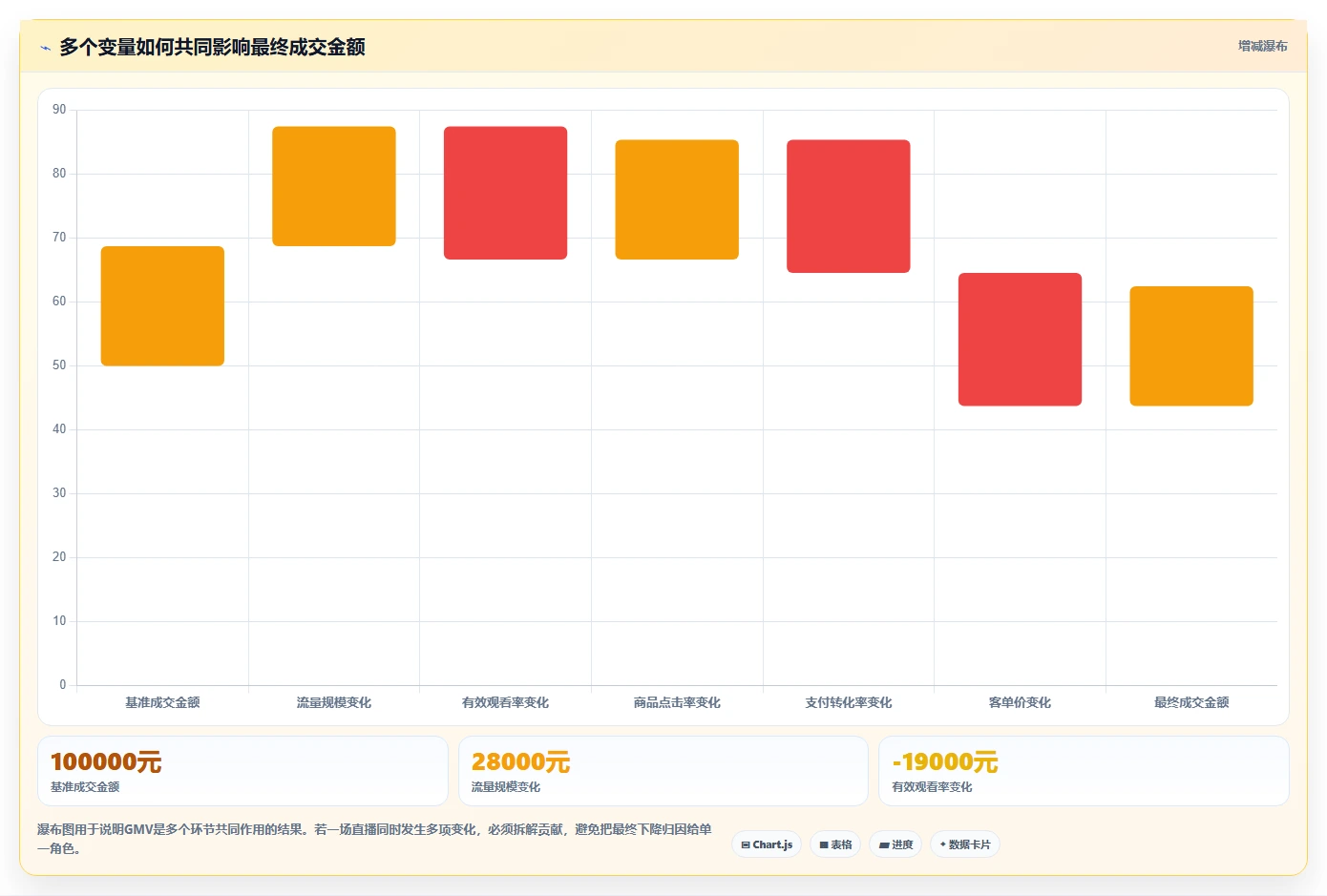
Task: Click the 瀑布图 explanatory paragraph at bottom
Action: [x=375, y=839]
